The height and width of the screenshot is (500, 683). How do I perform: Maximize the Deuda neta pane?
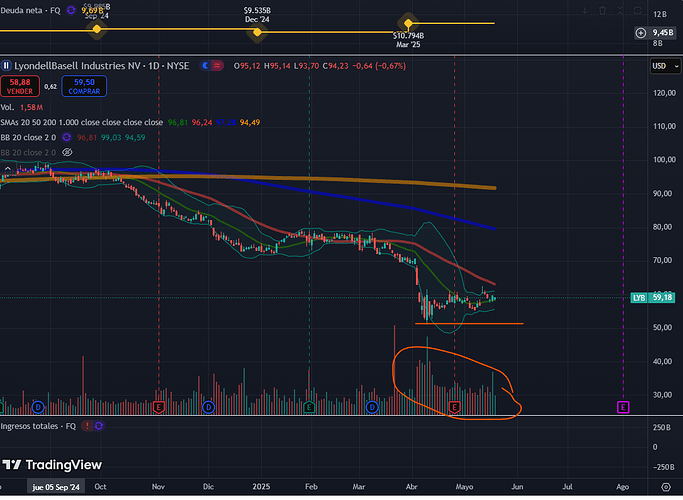[637, 11]
